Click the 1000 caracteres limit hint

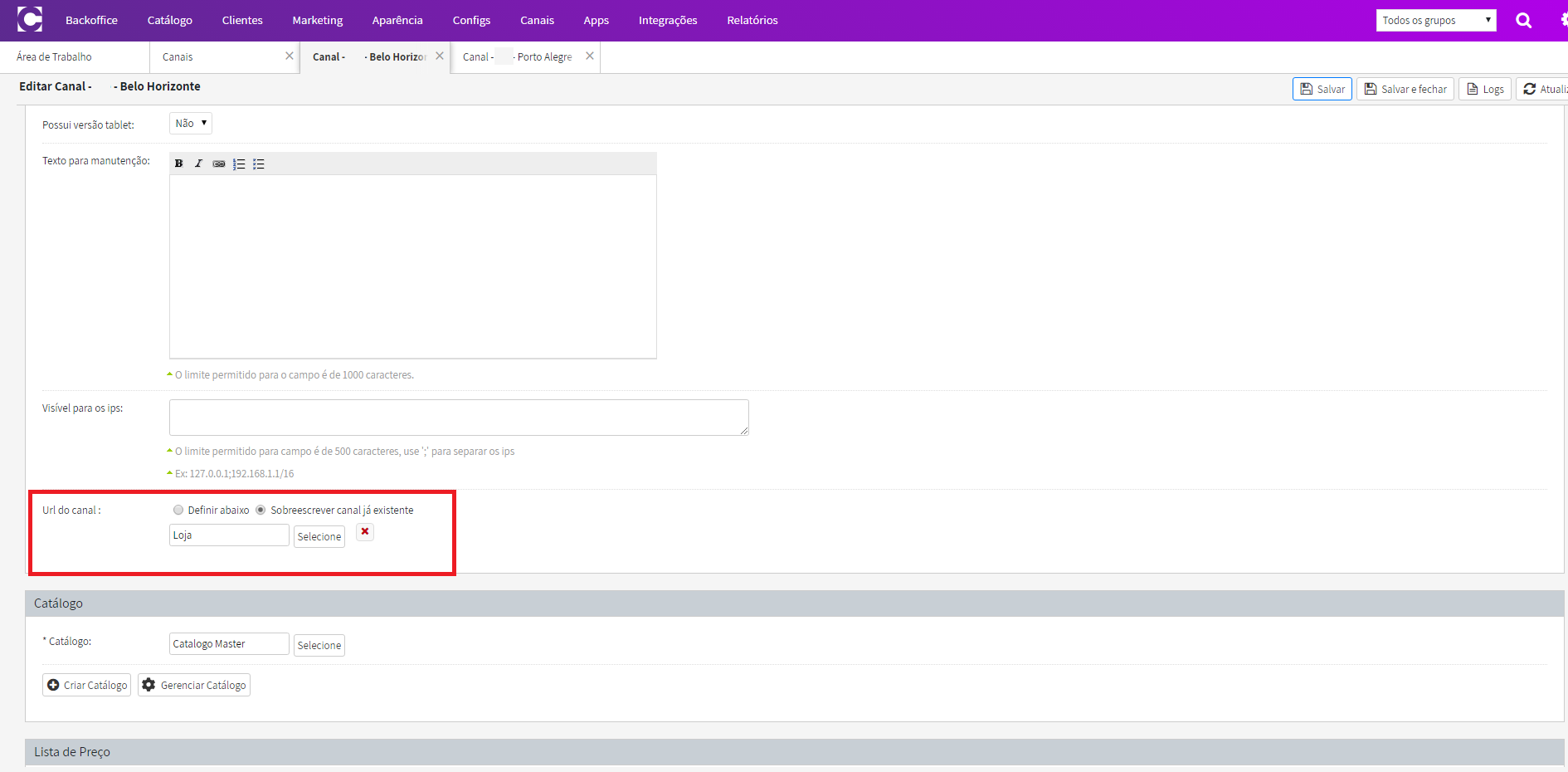pos(295,375)
